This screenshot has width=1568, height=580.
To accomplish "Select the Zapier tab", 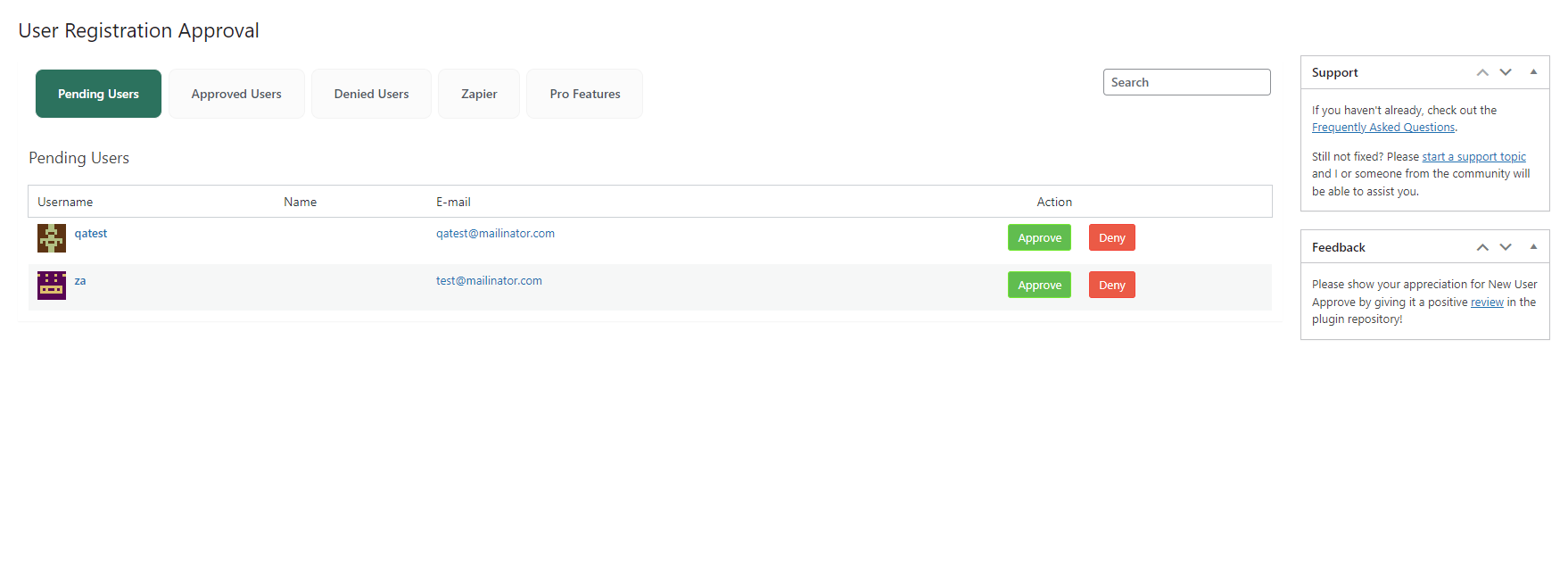I will 479,94.
